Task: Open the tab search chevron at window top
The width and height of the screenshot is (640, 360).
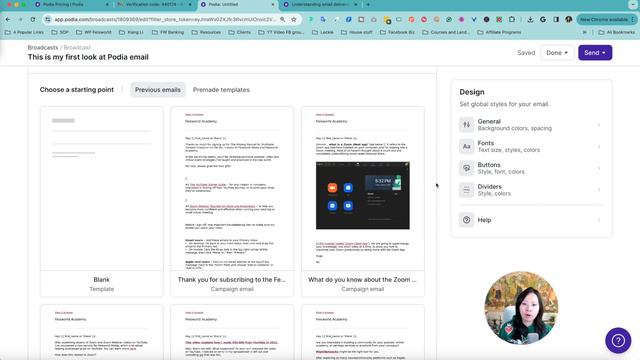Action: pyautogui.click(x=632, y=4)
